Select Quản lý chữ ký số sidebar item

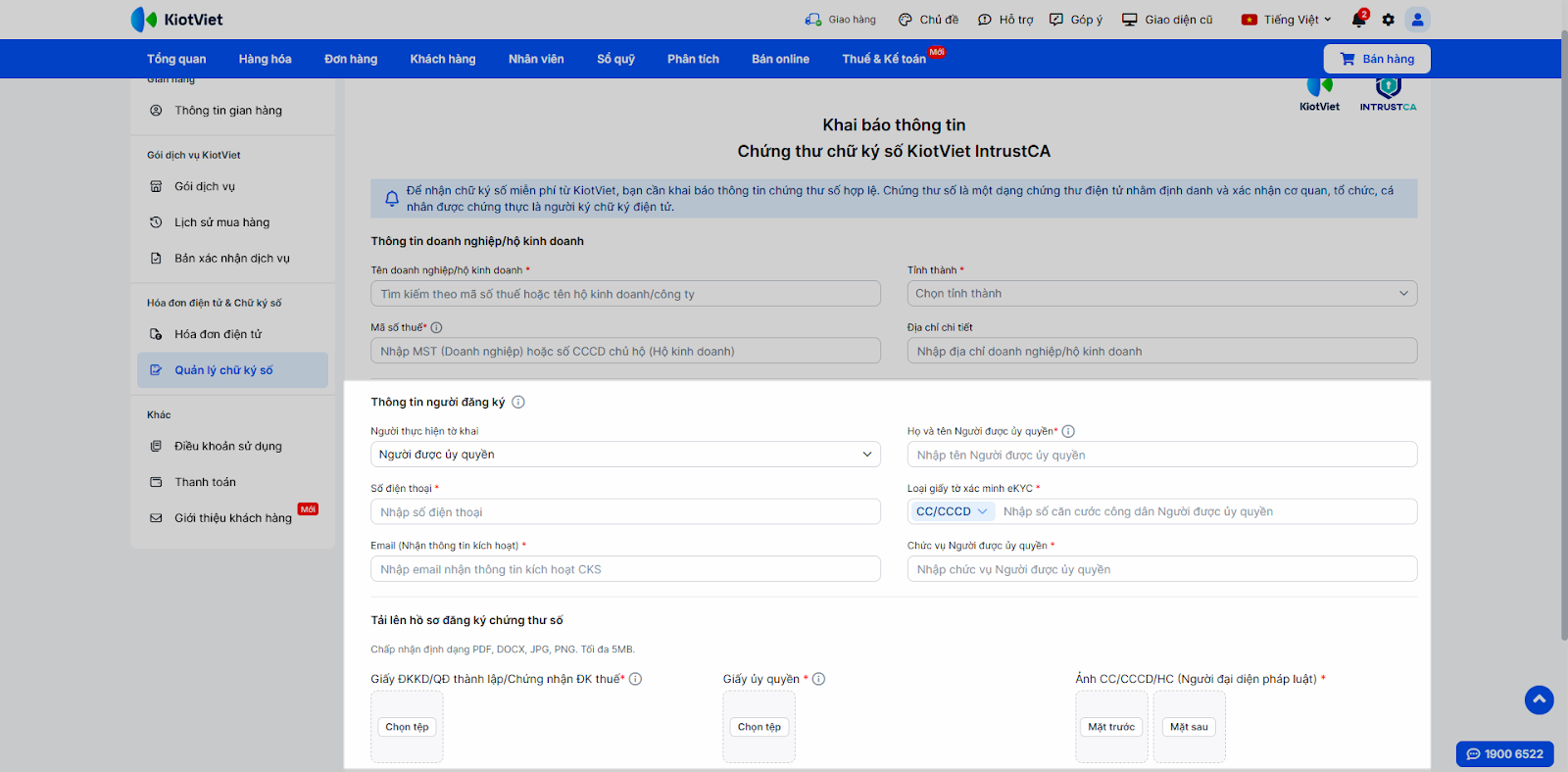tap(232, 370)
